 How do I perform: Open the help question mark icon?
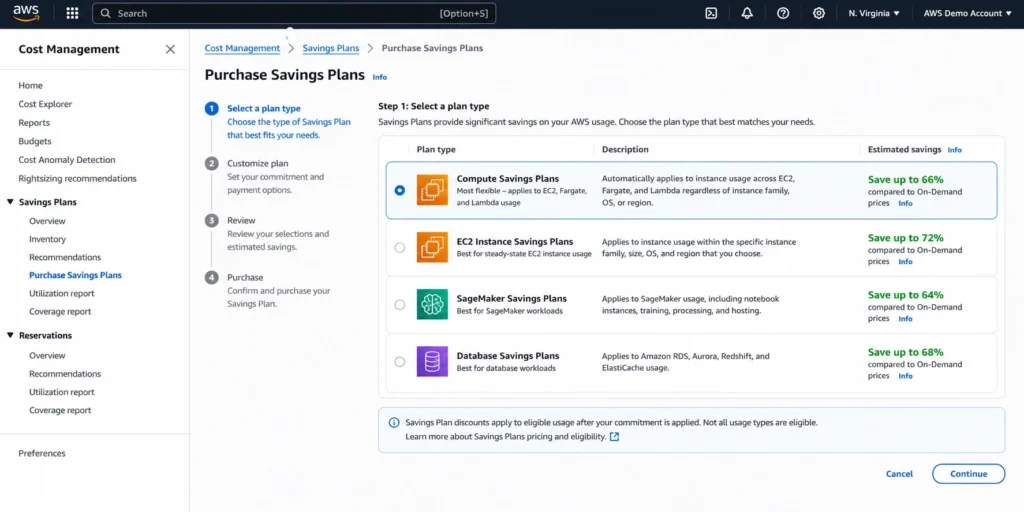pyautogui.click(x=783, y=13)
